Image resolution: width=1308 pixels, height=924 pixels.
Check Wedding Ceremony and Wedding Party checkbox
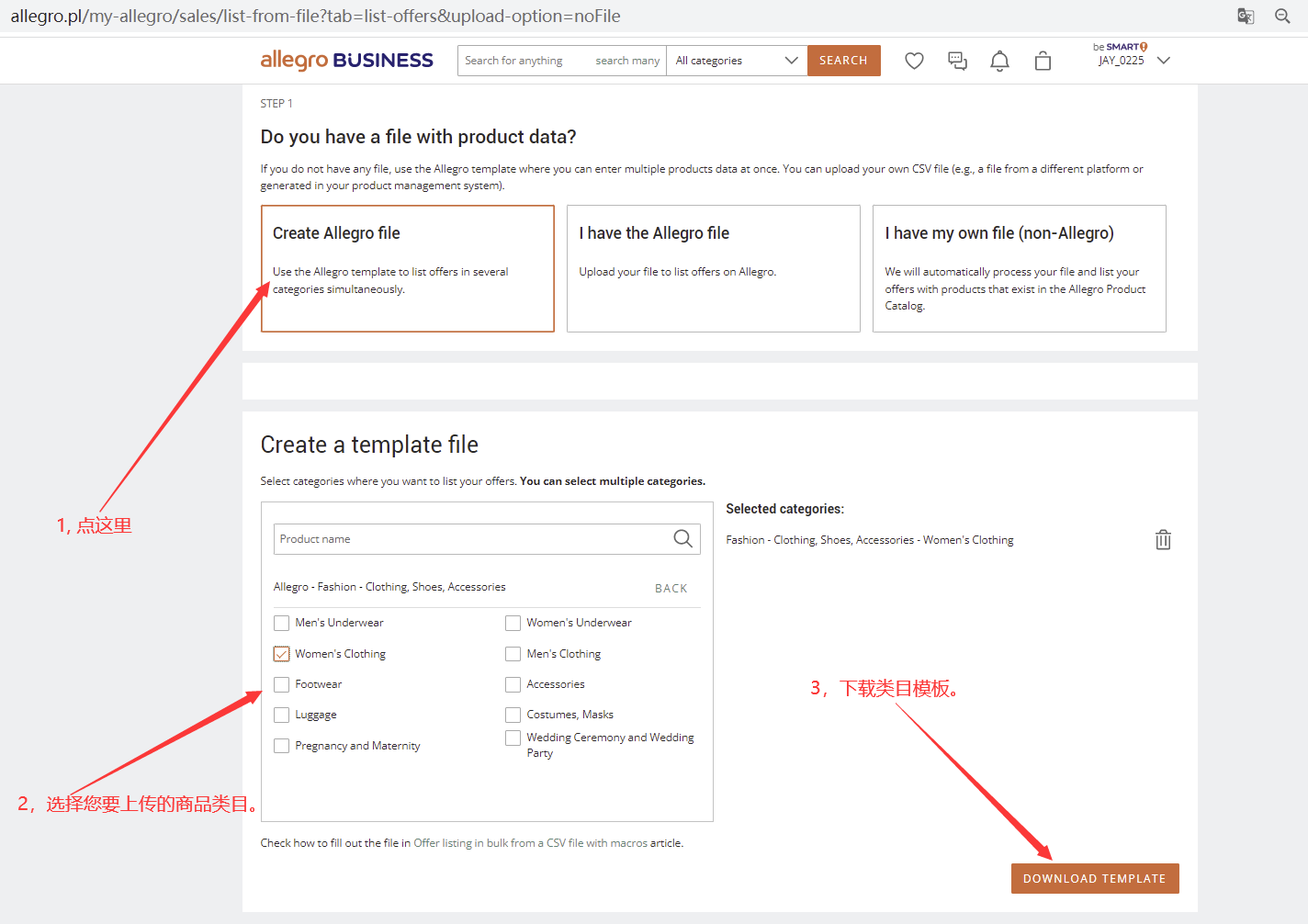[513, 738]
